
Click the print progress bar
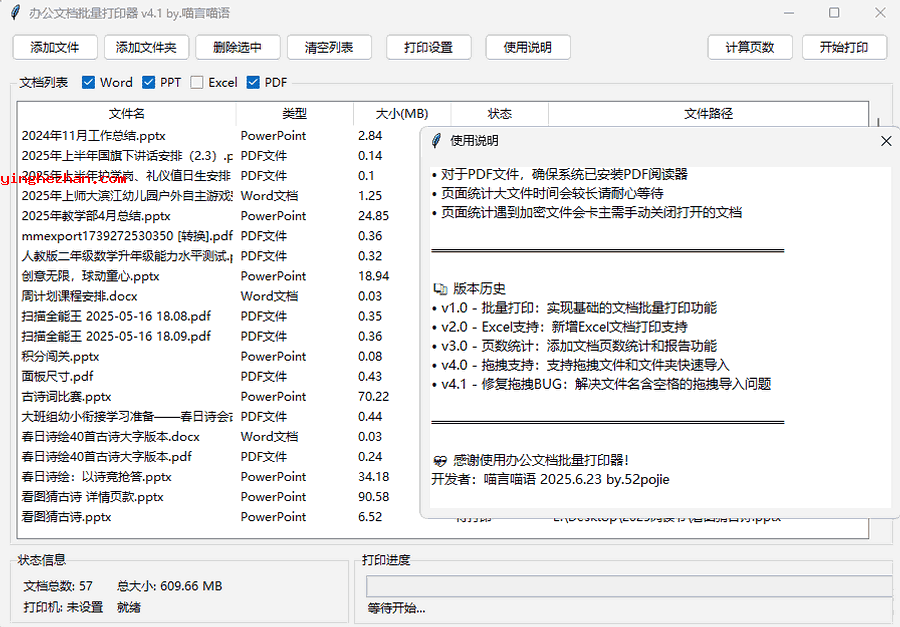pyautogui.click(x=631, y=586)
